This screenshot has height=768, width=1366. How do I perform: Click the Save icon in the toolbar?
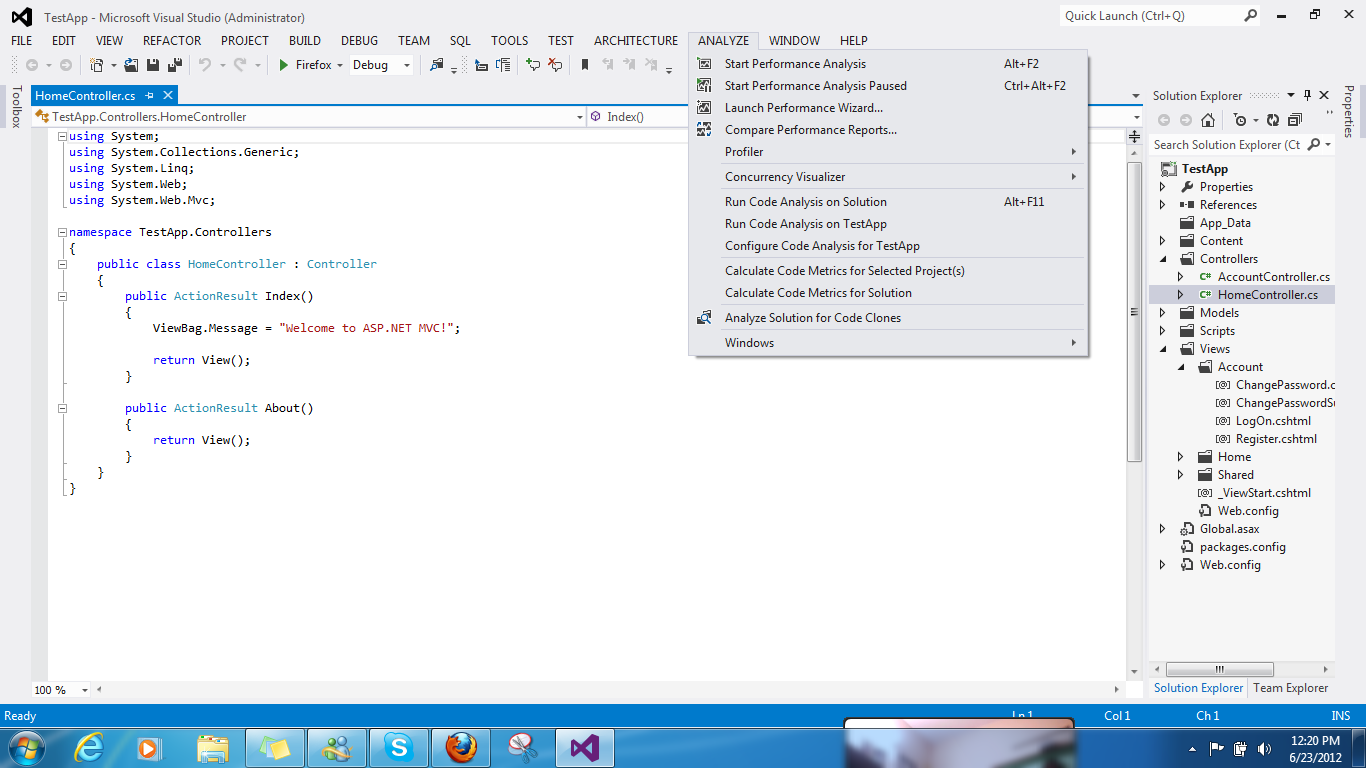(154, 64)
